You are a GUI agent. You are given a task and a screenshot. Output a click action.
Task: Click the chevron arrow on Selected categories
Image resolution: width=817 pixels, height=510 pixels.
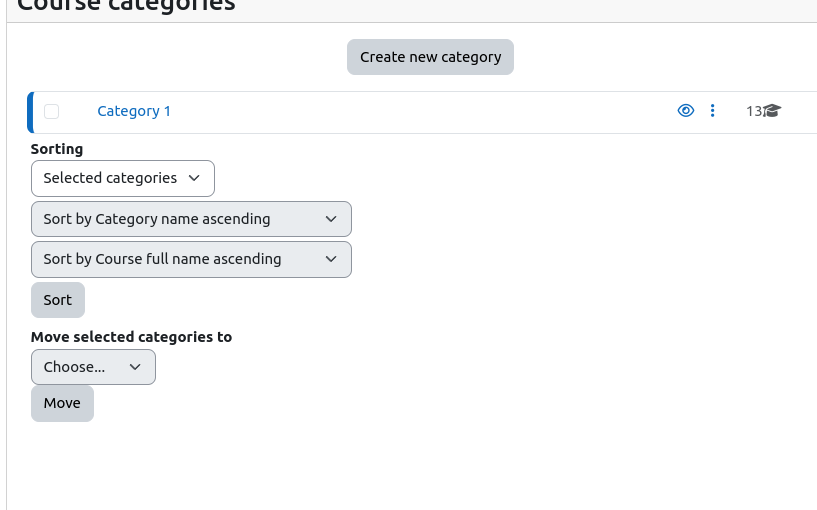click(194, 178)
